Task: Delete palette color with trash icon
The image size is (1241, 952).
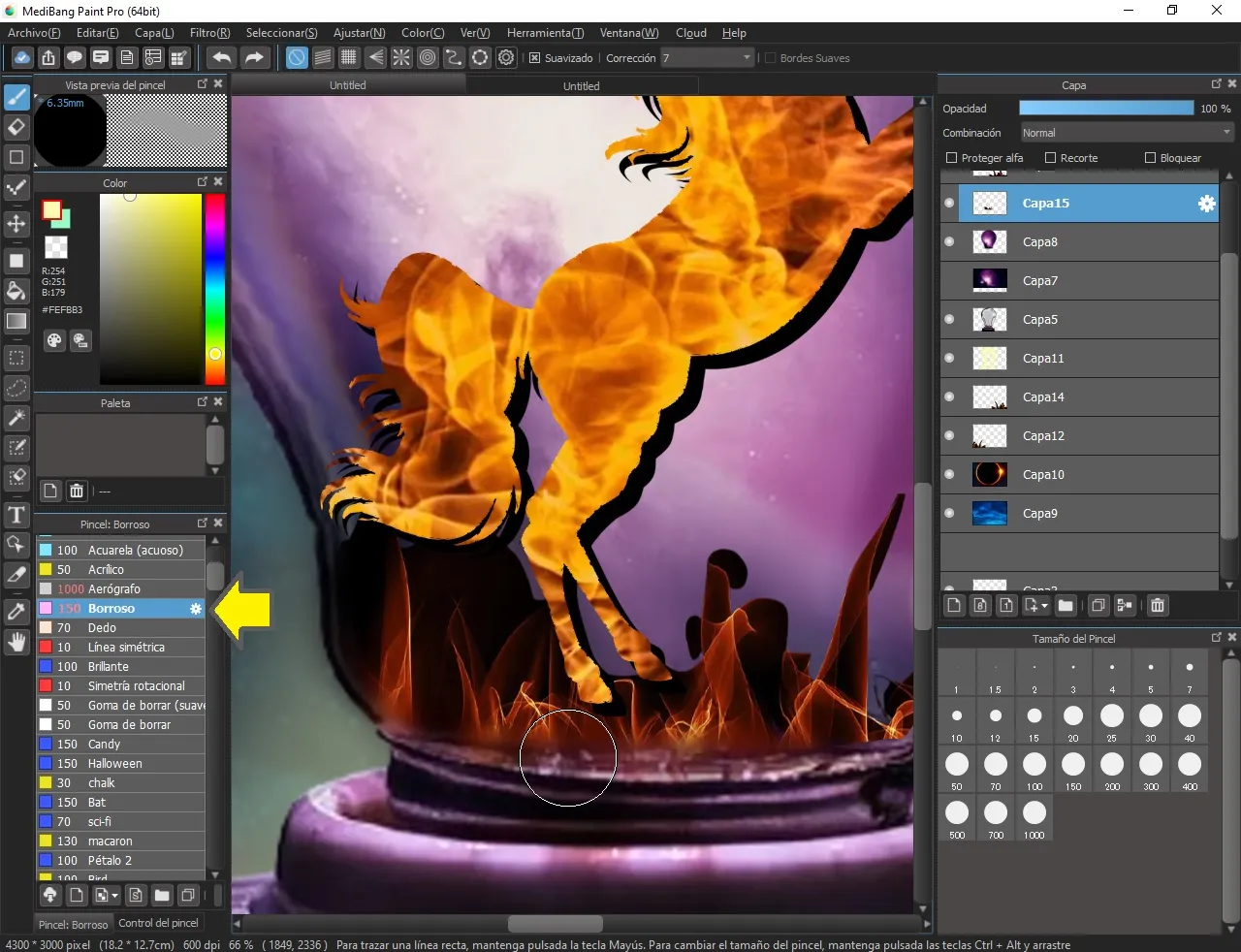Action: [77, 491]
